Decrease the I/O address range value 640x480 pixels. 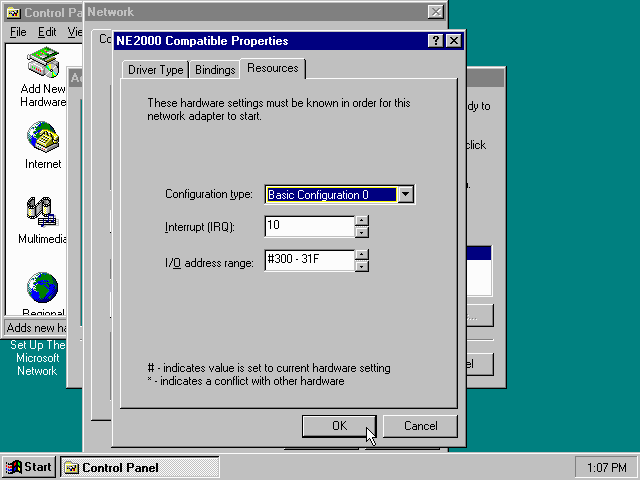(x=362, y=266)
